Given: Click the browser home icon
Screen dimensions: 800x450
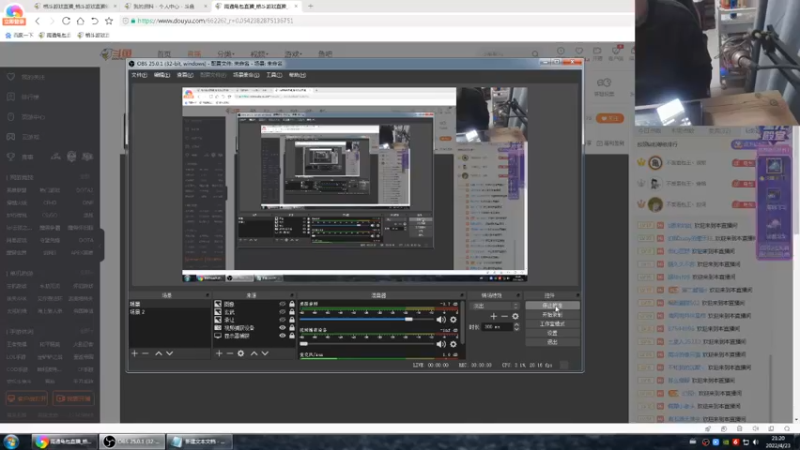Looking at the screenshot, I should click(x=80, y=21).
